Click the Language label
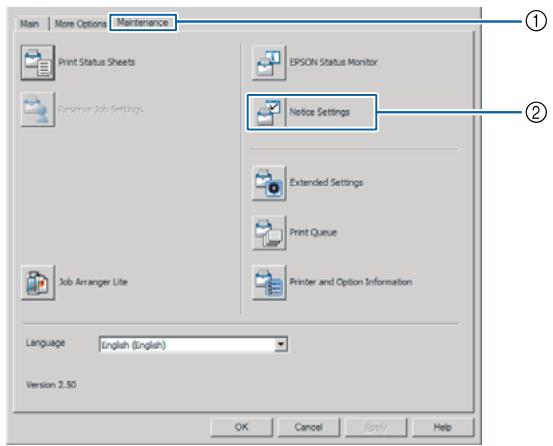This screenshot has width=553, height=446. coord(45,343)
